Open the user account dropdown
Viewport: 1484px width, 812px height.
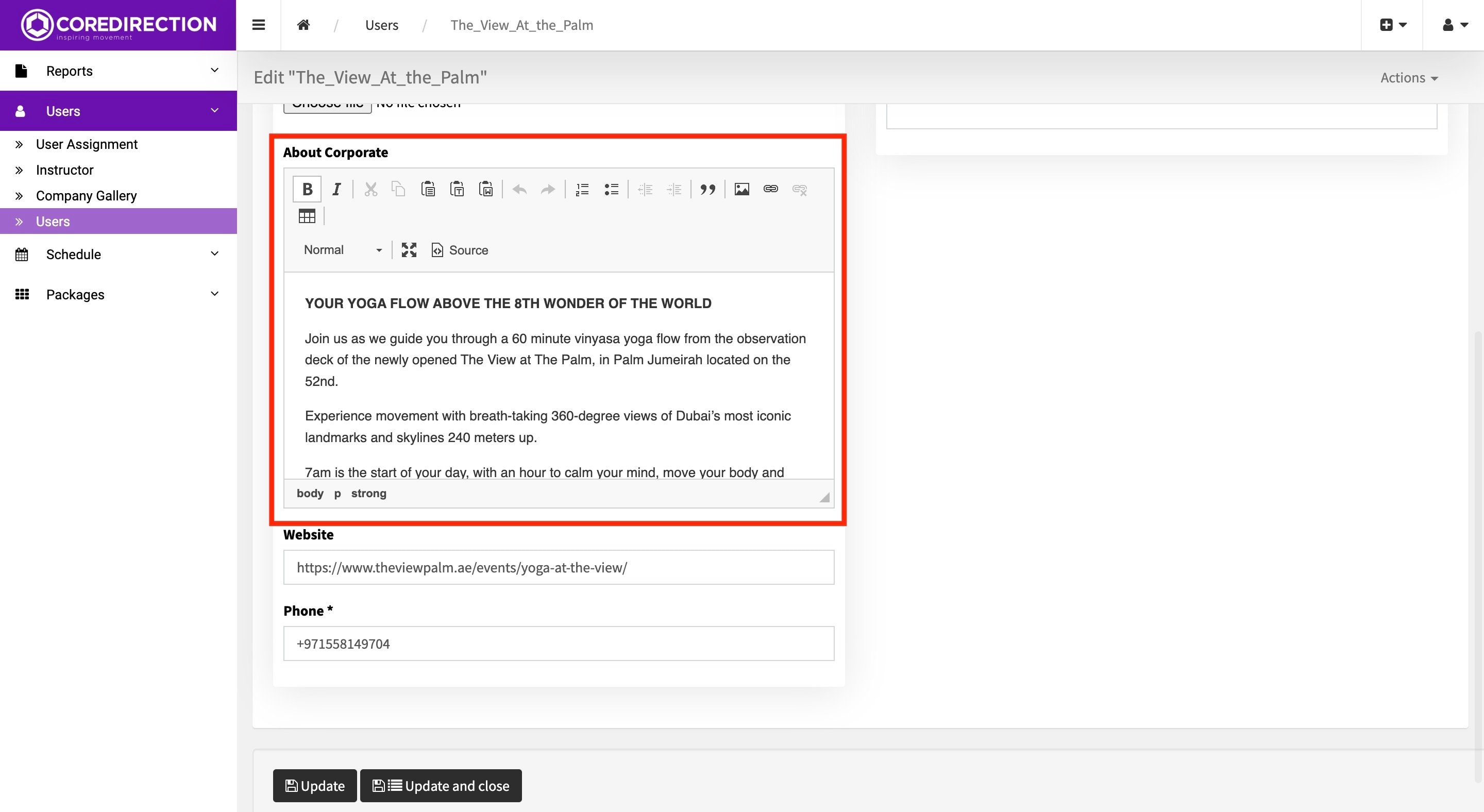(1455, 25)
